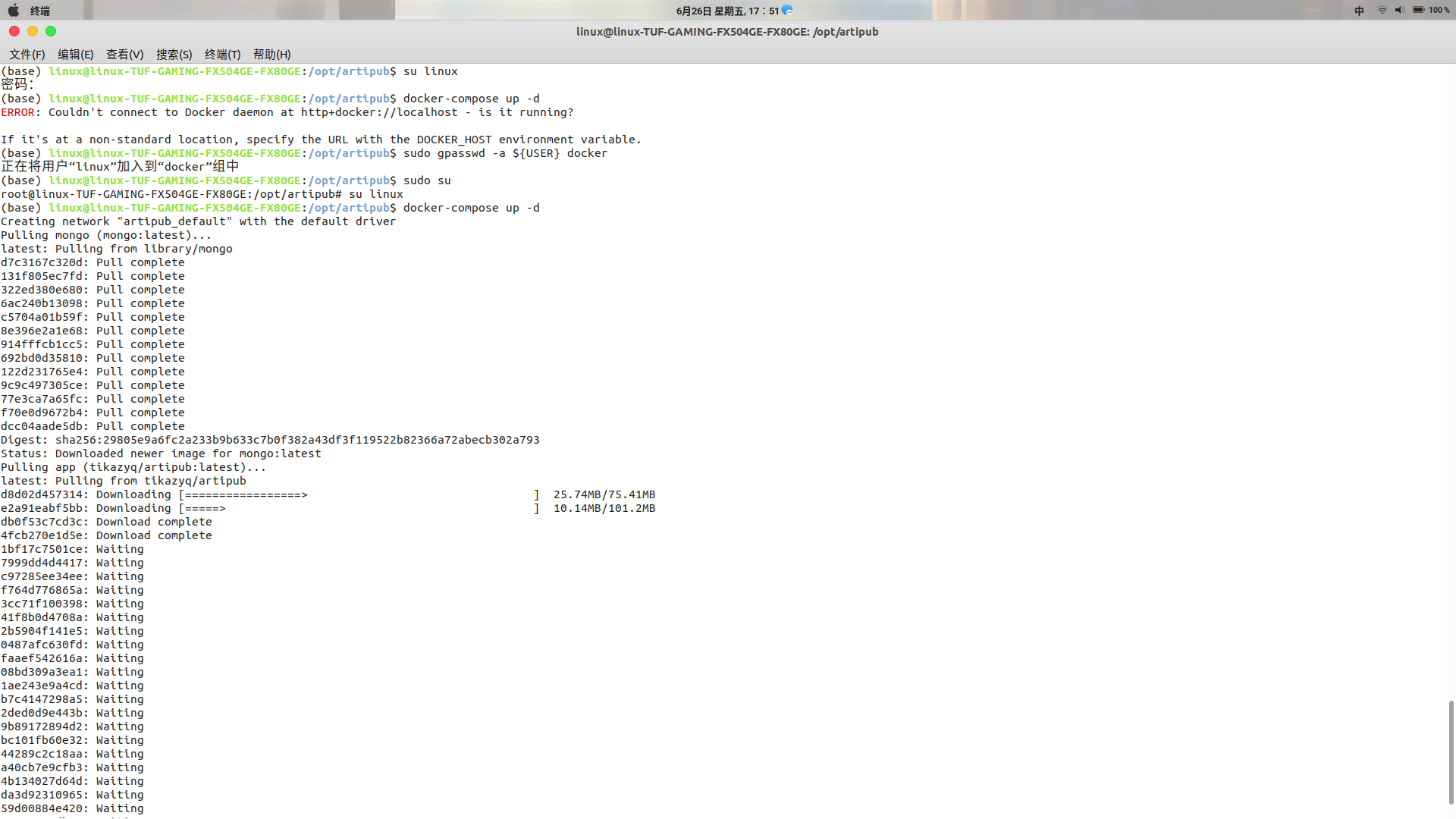Screen dimensions: 1456x819
Task: Click the d8d02d457314 download progress bar
Action: pos(359,495)
